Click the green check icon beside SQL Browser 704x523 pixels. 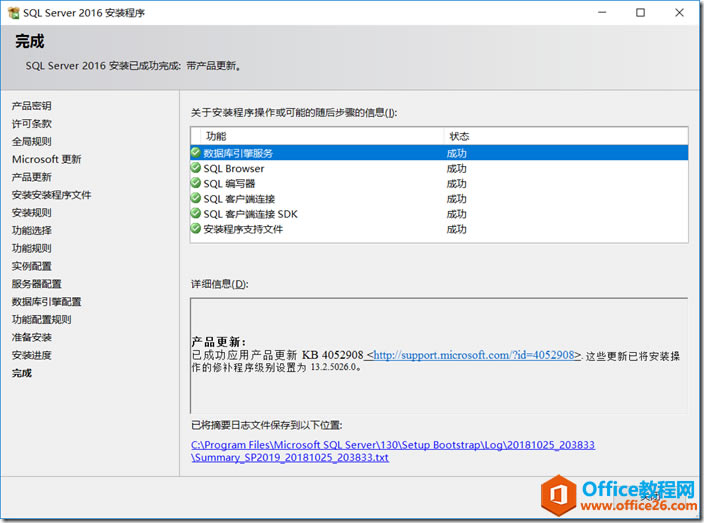(x=195, y=168)
